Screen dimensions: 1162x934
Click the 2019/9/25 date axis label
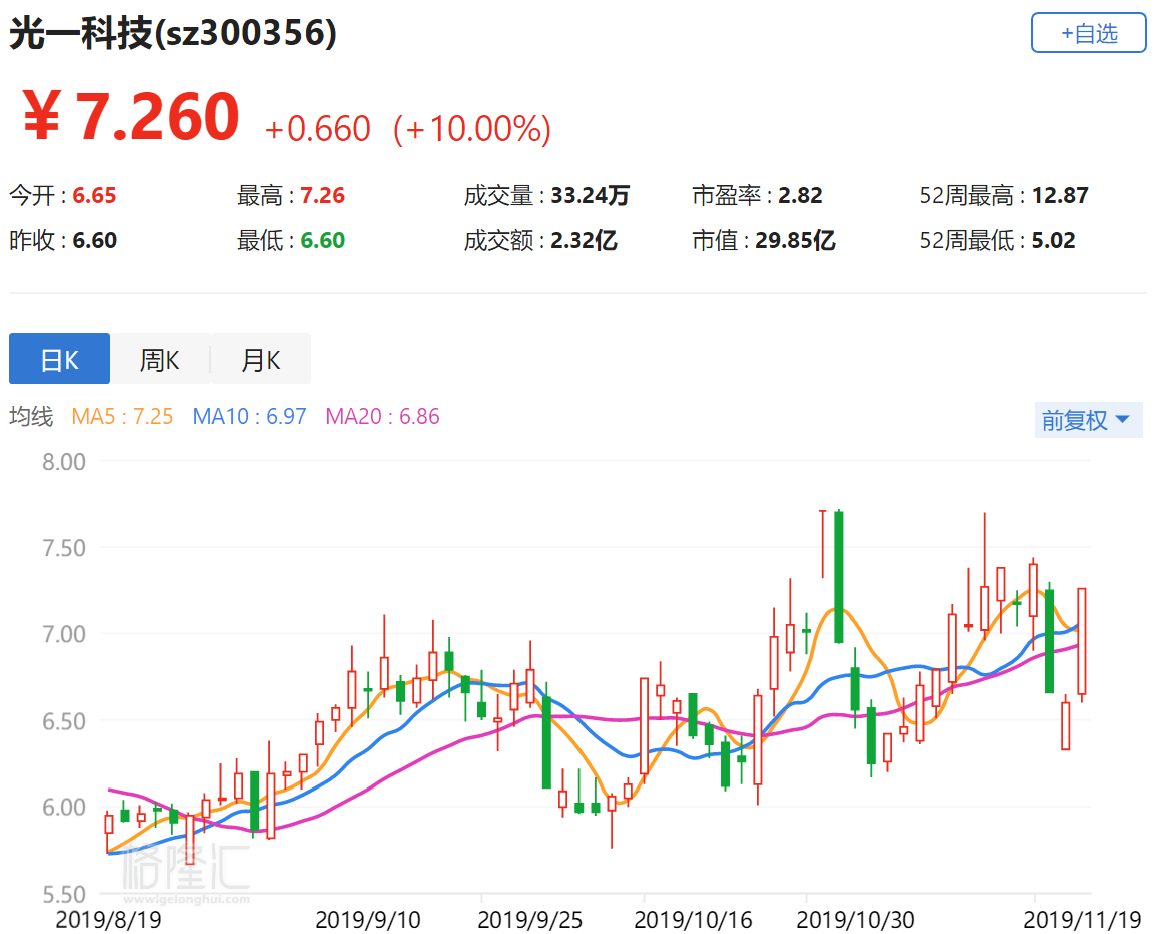click(531, 920)
